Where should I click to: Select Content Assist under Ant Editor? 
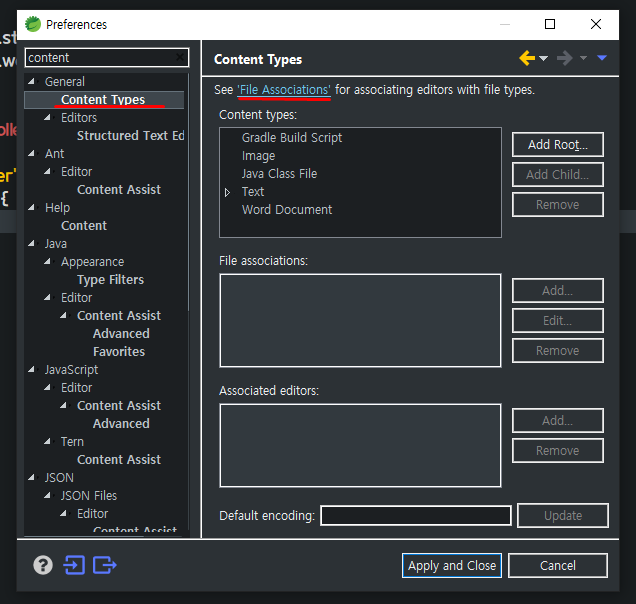119,190
